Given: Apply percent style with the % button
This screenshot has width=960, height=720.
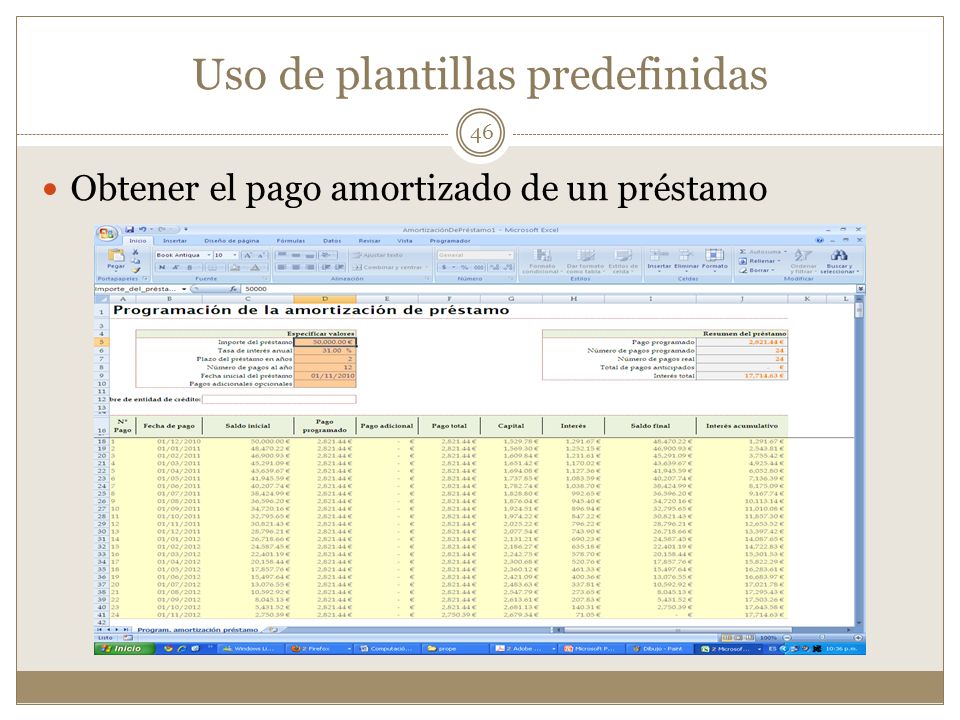Looking at the screenshot, I should [x=465, y=268].
